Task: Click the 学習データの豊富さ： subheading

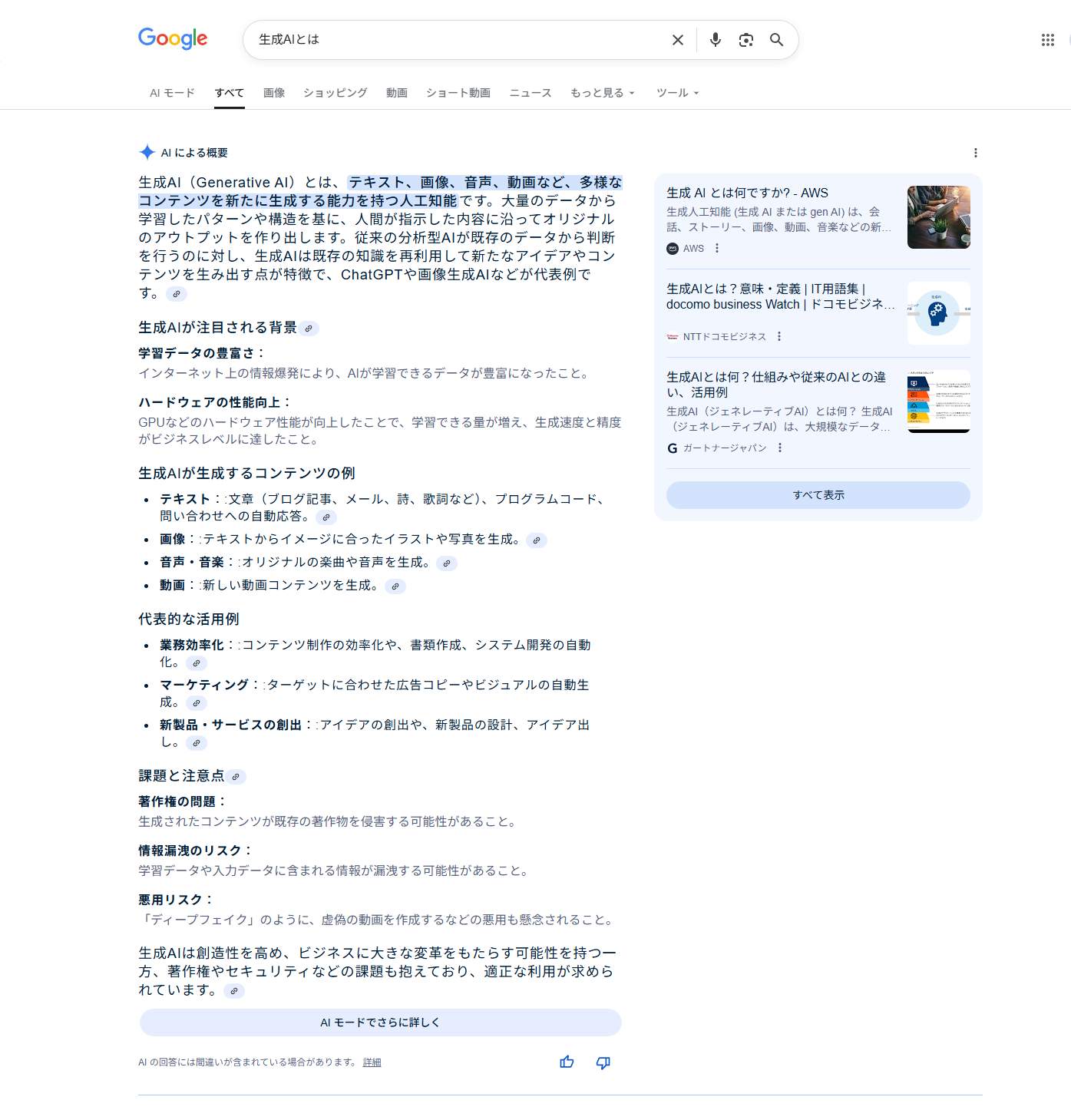Action: coord(202,353)
